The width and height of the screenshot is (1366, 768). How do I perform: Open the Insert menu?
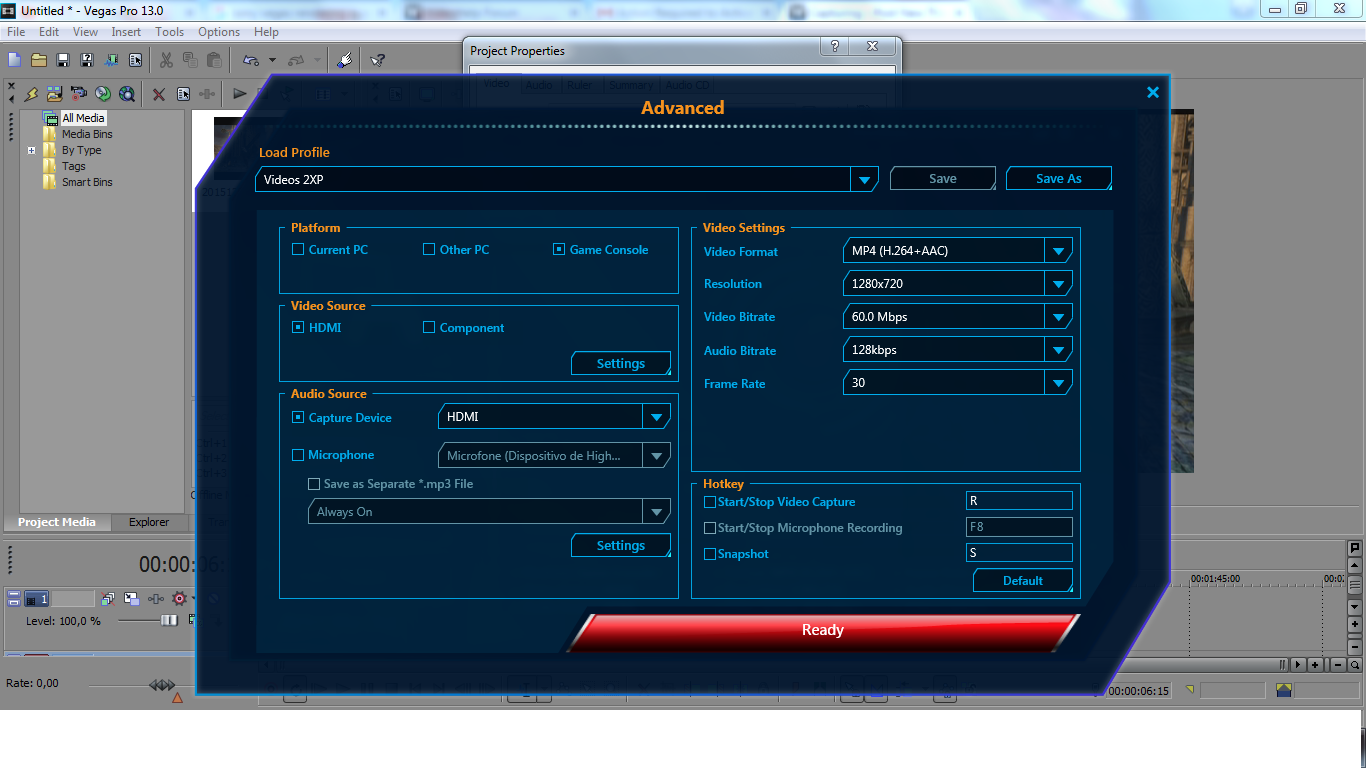point(126,32)
